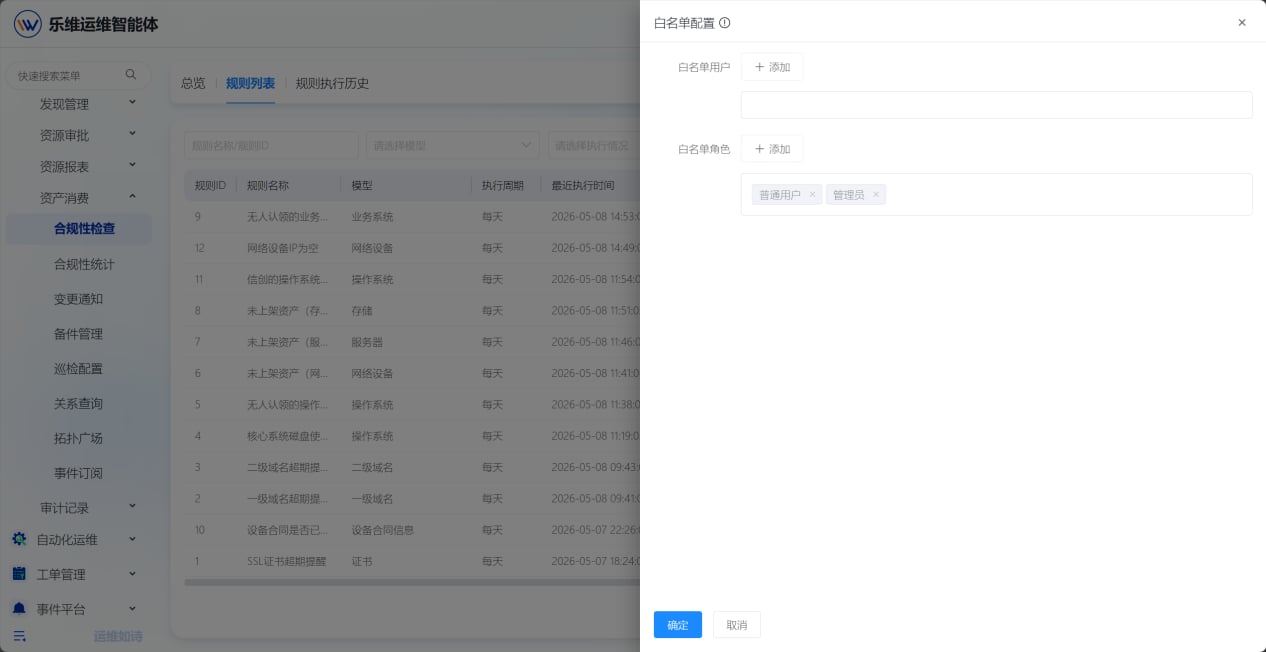Select rule row 网络设备IP为空
The width and height of the screenshot is (1266, 652).
coord(412,248)
